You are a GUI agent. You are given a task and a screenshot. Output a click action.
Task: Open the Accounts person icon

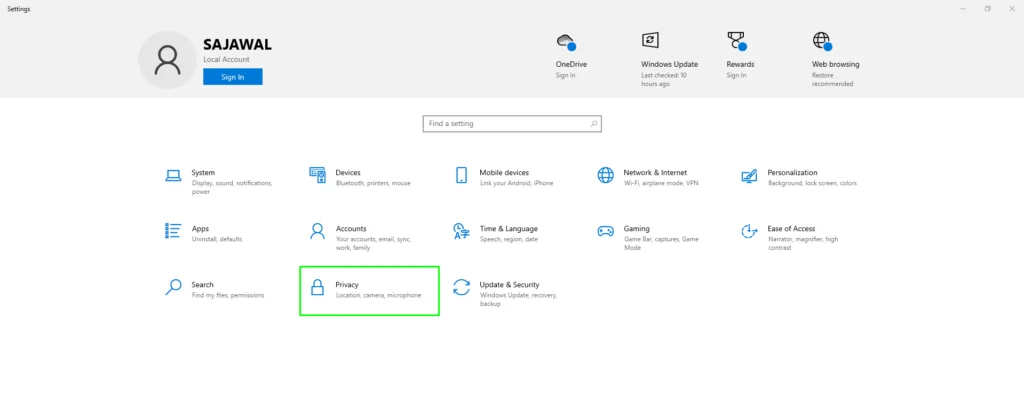pos(317,231)
